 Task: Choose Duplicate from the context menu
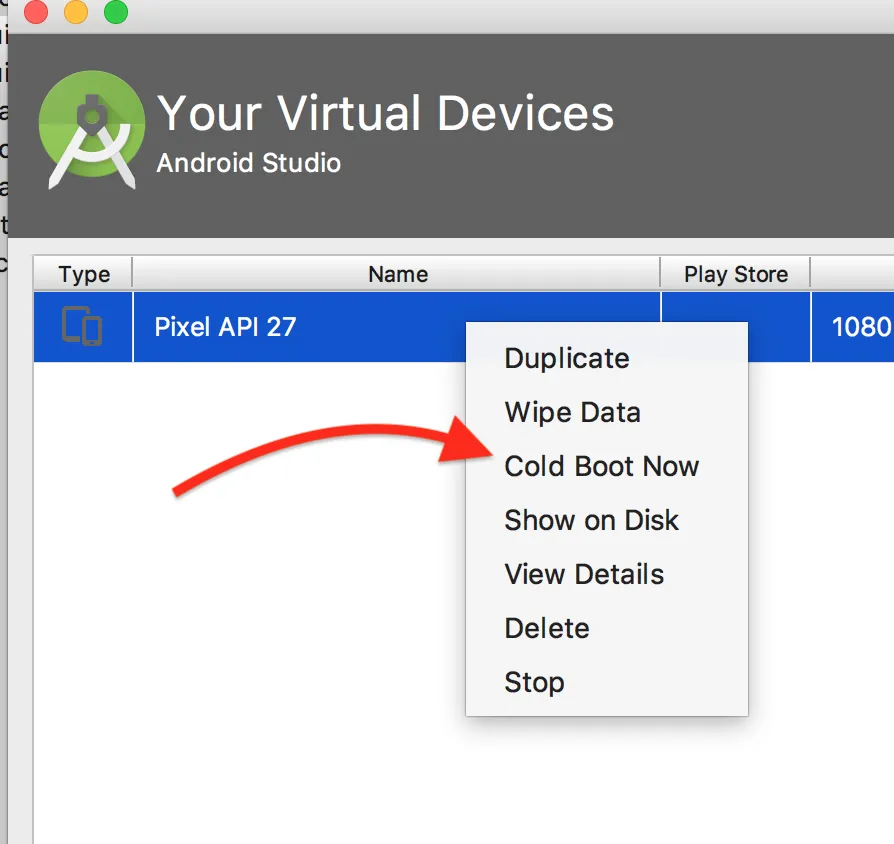pyautogui.click(x=607, y=359)
